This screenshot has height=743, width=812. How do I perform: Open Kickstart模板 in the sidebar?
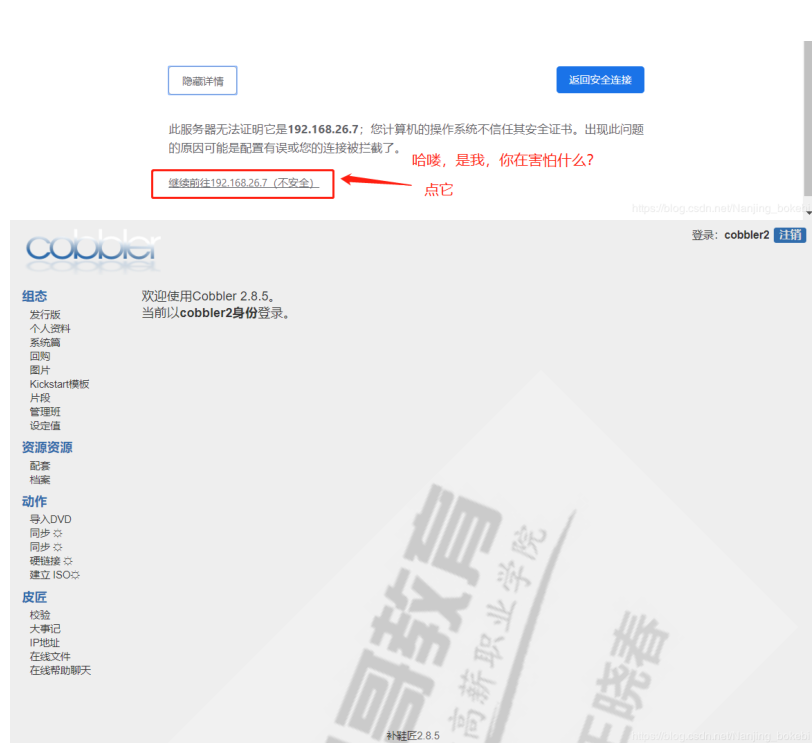pyautogui.click(x=60, y=384)
